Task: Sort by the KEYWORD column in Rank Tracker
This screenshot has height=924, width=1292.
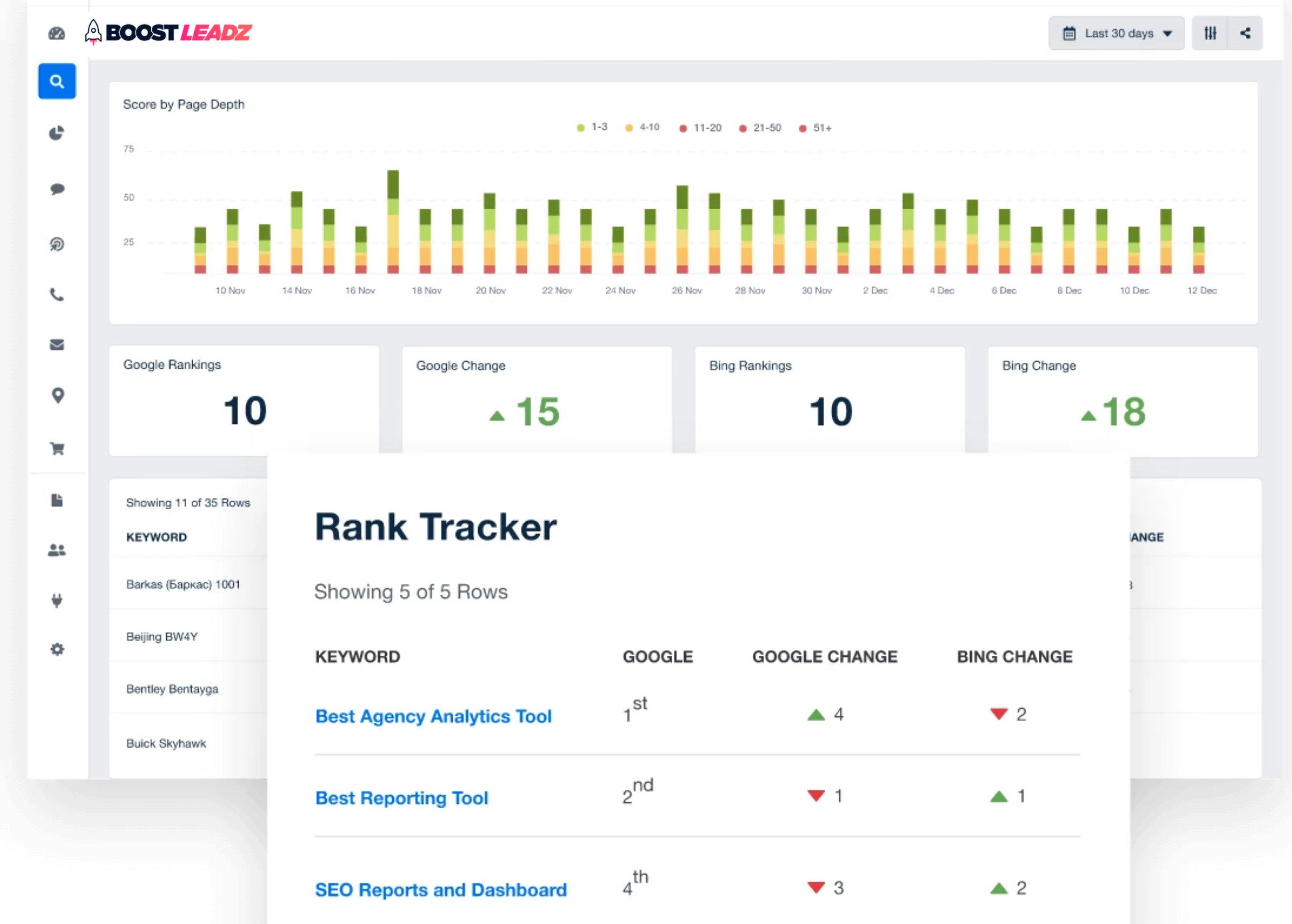Action: [x=358, y=657]
